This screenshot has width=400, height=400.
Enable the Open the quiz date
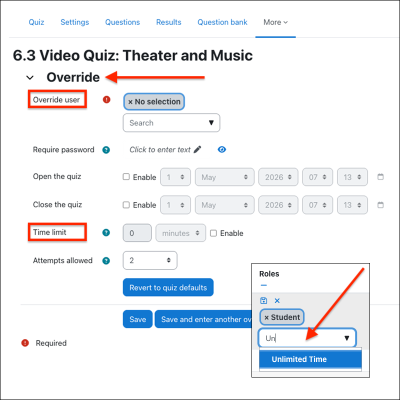pyautogui.click(x=126, y=177)
